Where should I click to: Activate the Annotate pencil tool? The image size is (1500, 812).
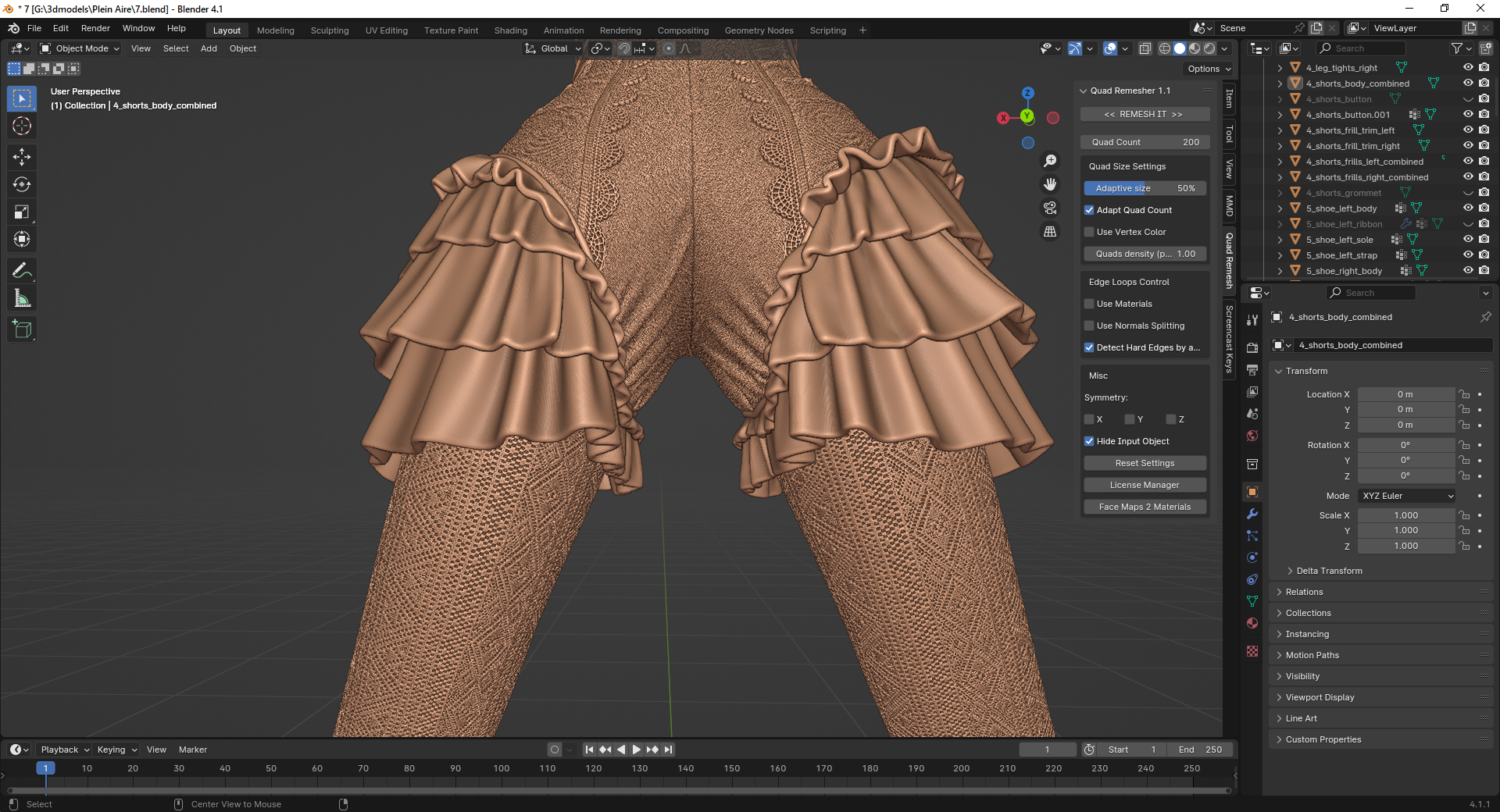coord(22,271)
